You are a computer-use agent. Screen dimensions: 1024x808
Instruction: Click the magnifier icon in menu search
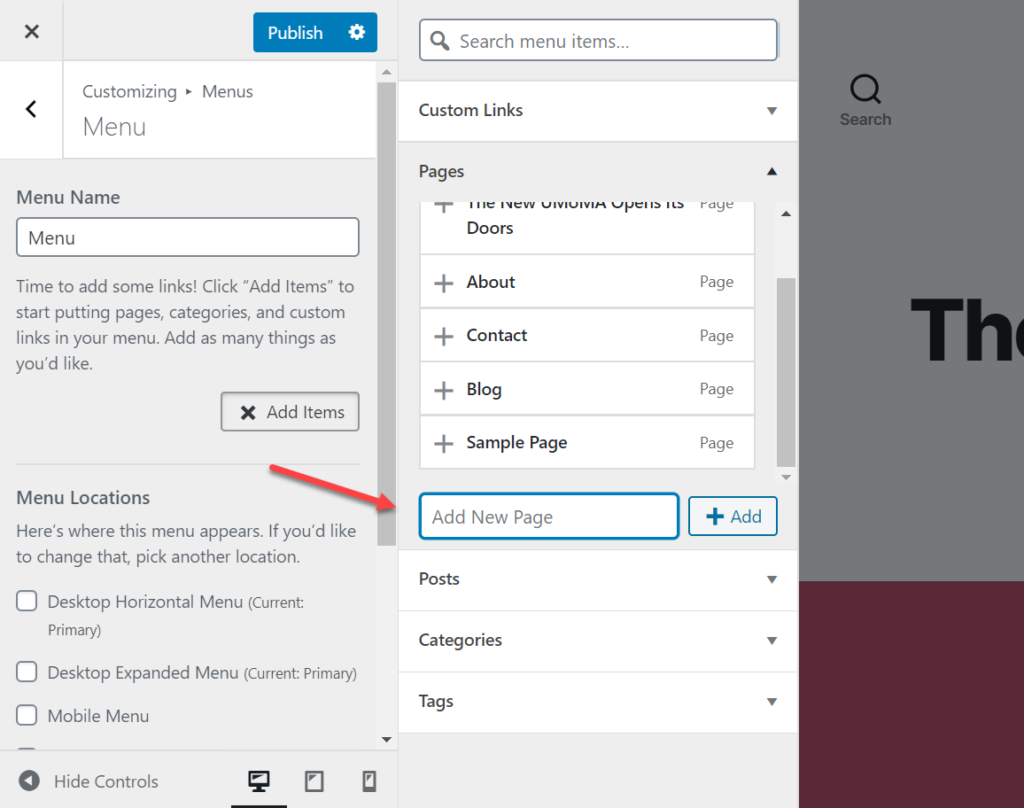440,40
